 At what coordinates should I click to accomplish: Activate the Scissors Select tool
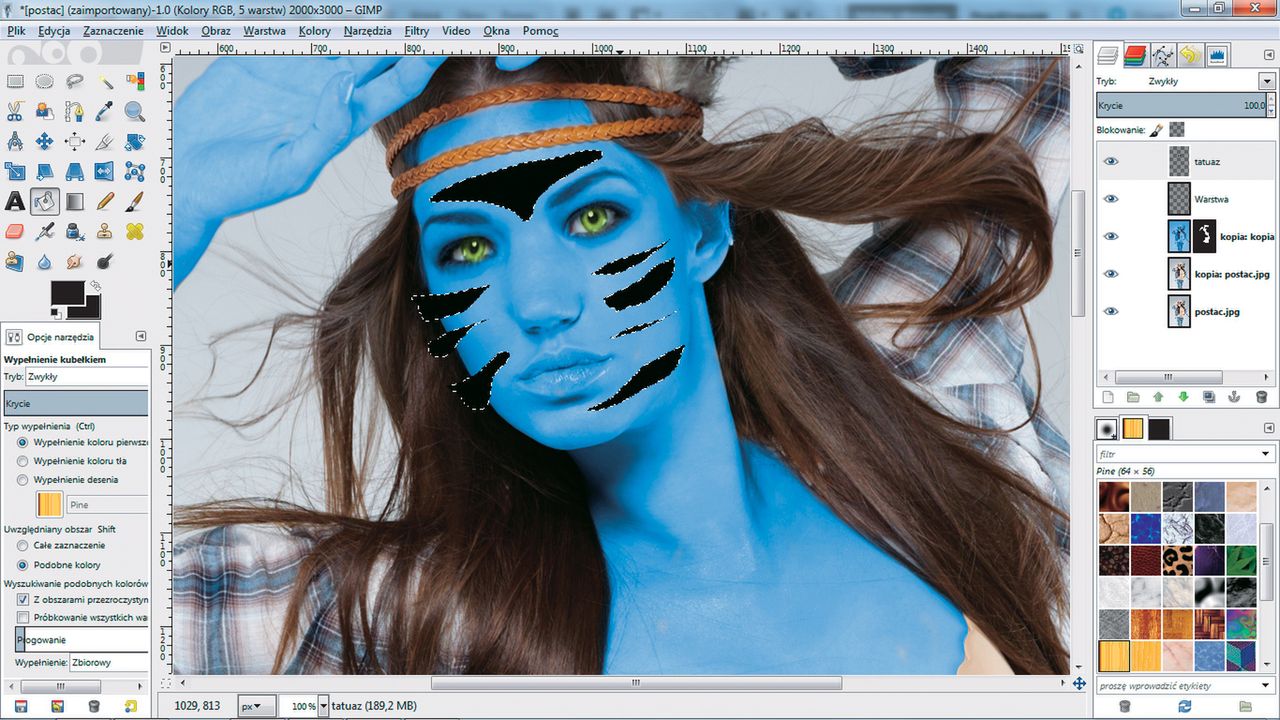point(15,112)
